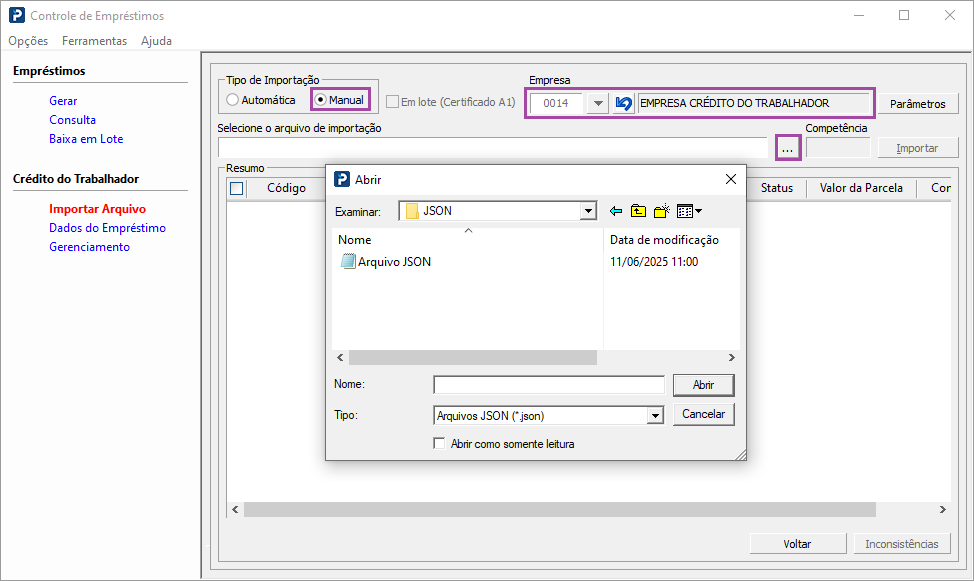974x581 pixels.
Task: Select the Arquivo JSON file name
Action: 394,262
